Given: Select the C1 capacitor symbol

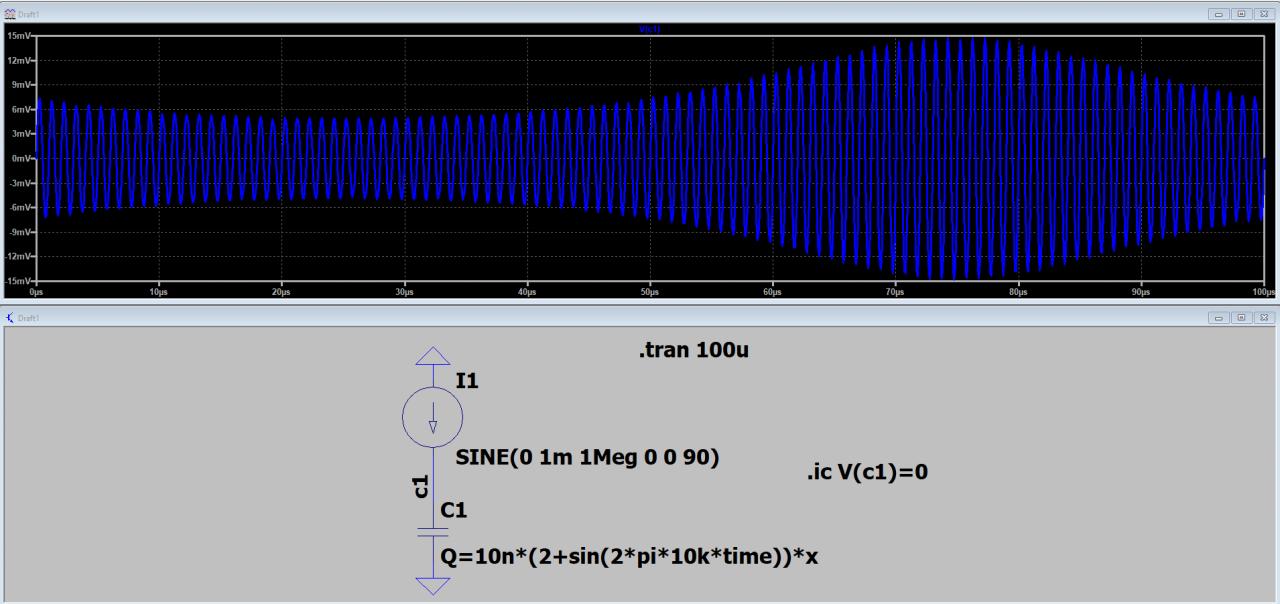Looking at the screenshot, I should [433, 534].
